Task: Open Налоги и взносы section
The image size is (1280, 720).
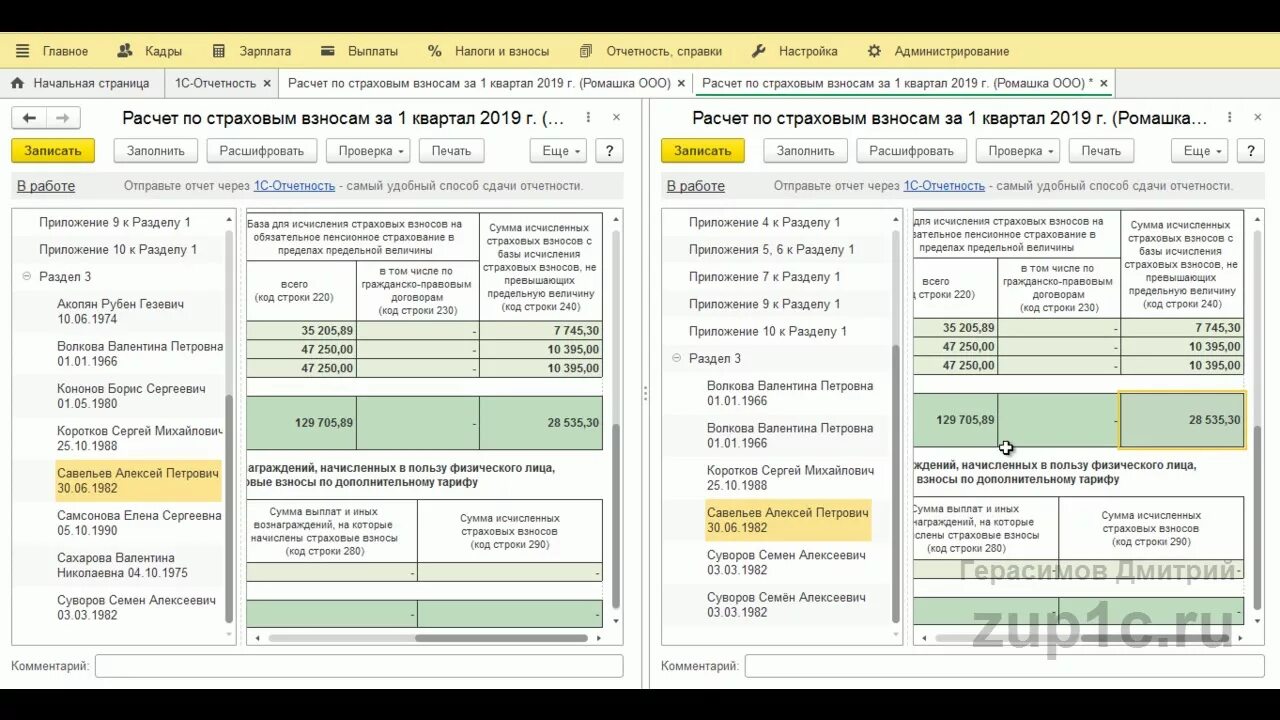Action: [x=502, y=51]
